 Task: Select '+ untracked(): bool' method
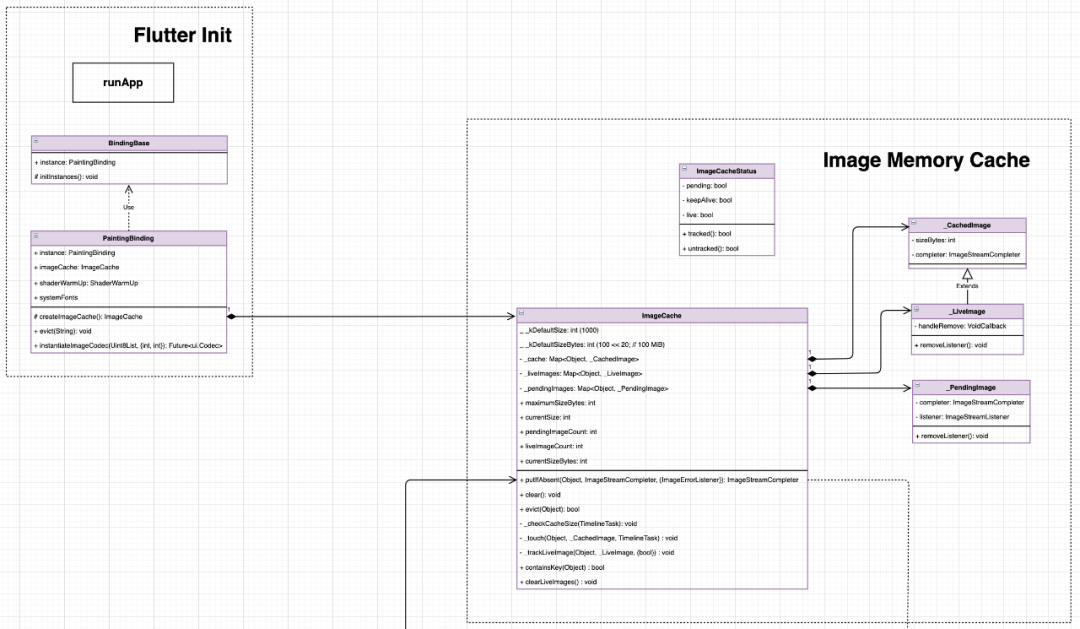(x=727, y=249)
